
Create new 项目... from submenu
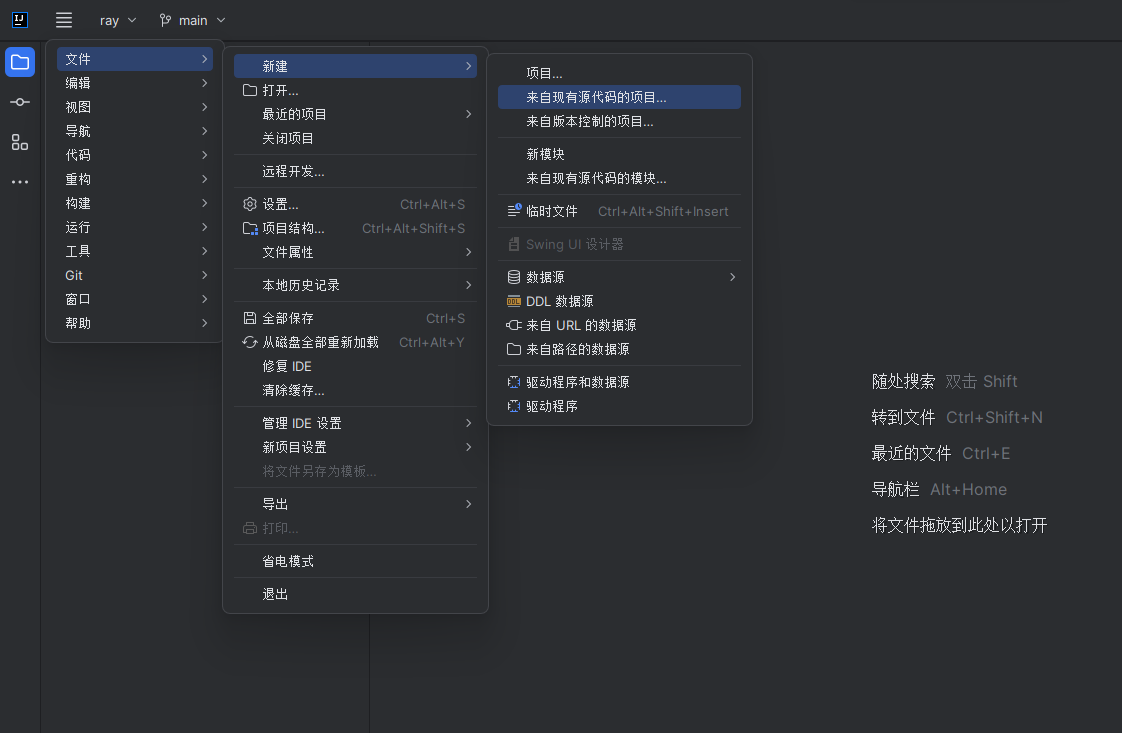pos(620,73)
